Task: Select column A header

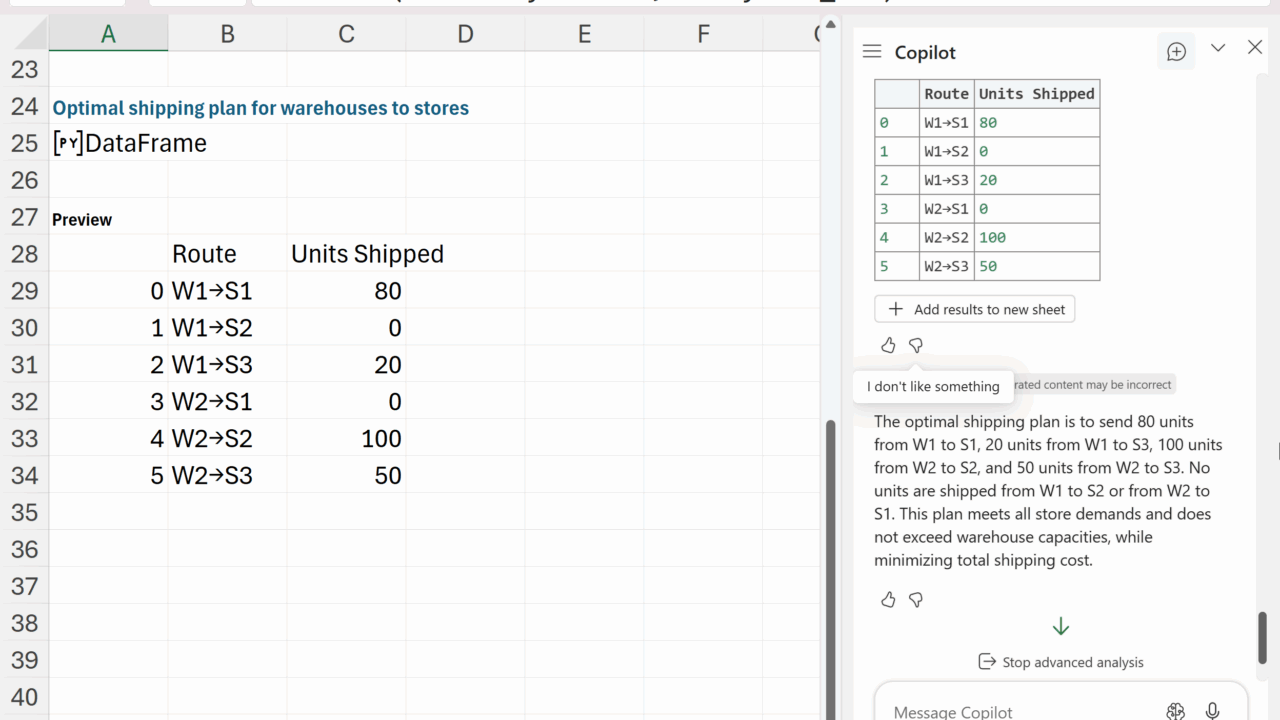Action: click(108, 35)
